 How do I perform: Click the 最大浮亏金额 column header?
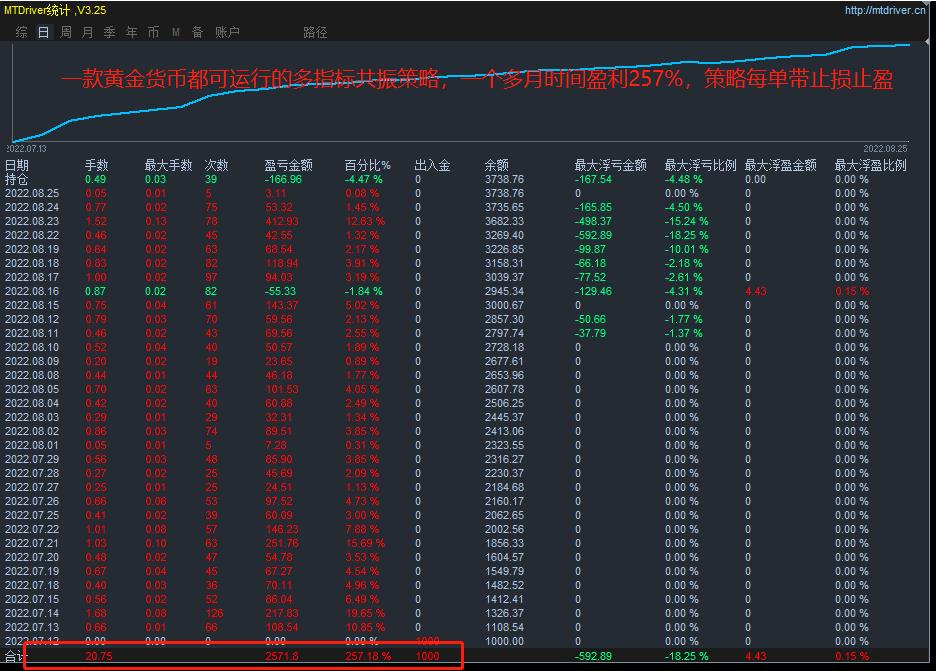[x=611, y=165]
